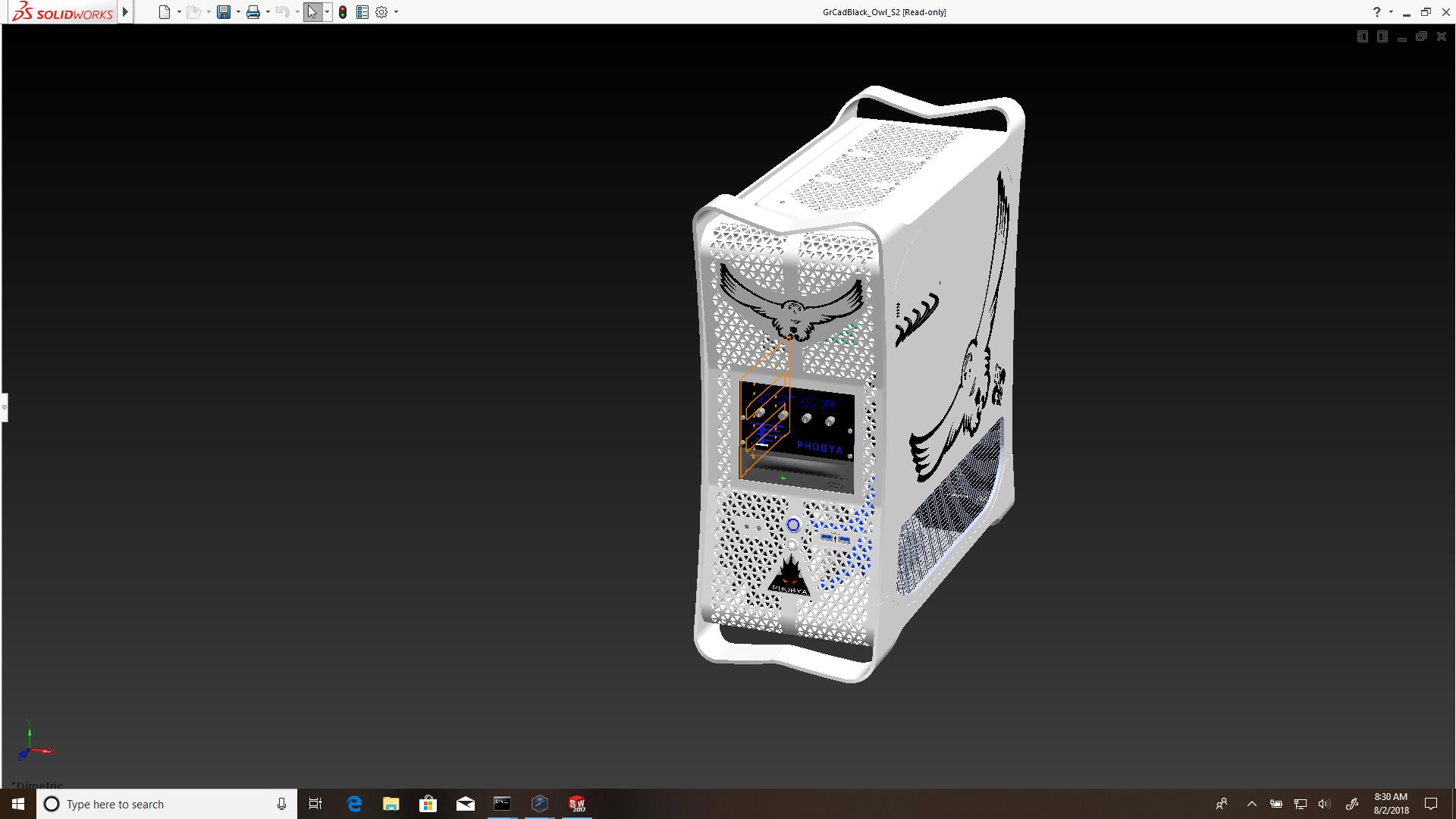Click the New document icon
This screenshot has width=1456, height=819.
164,12
